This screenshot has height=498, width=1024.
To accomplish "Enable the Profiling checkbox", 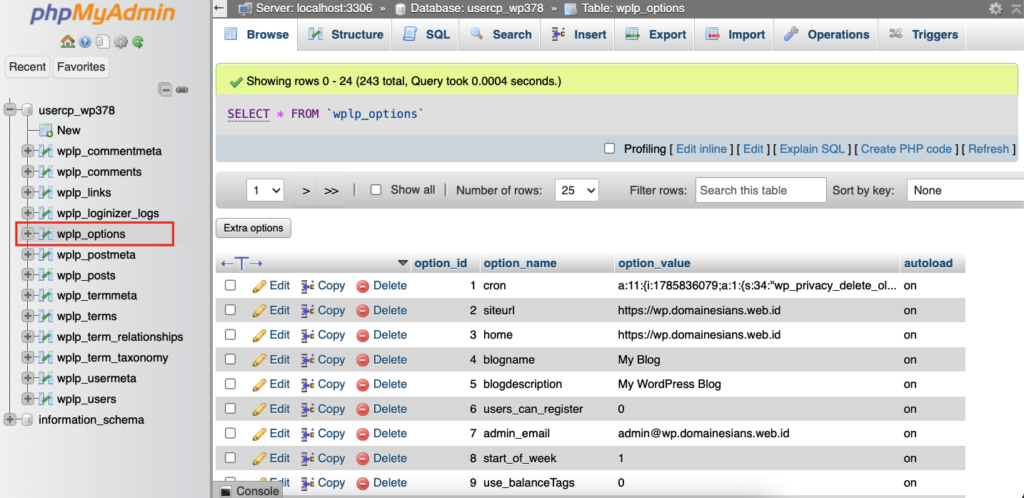I will click(609, 149).
